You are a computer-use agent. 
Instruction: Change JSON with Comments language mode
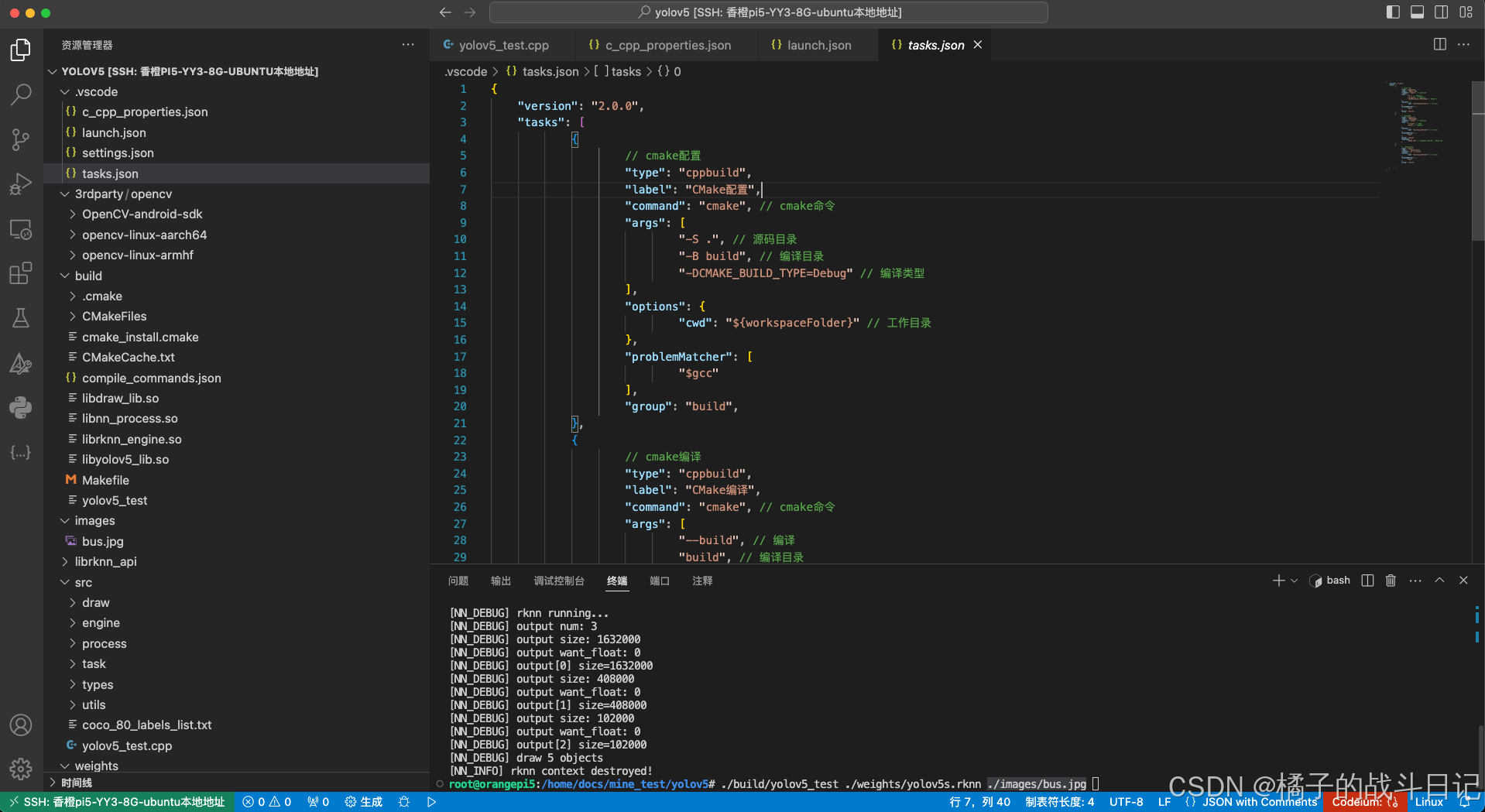tap(1260, 802)
